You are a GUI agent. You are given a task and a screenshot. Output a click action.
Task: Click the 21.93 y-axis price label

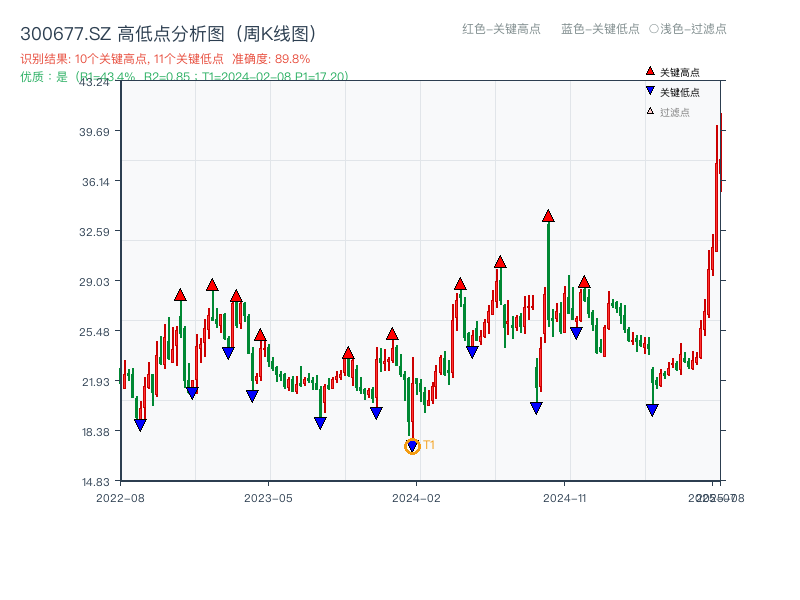96,382
